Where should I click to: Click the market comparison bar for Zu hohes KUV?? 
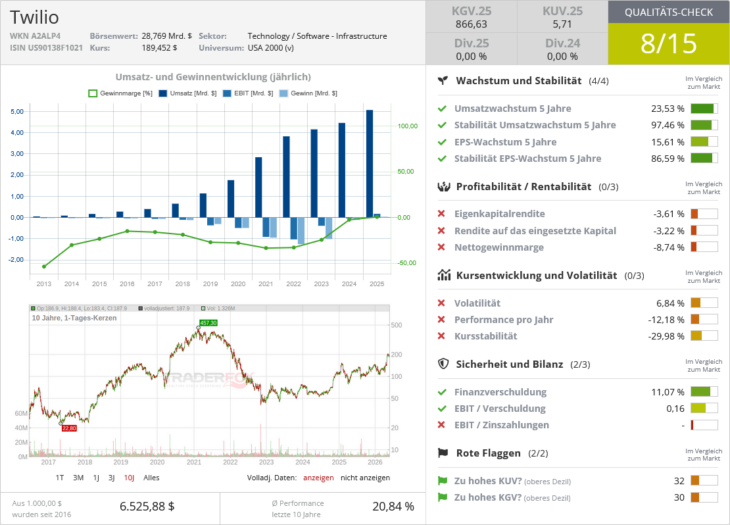coord(704,481)
